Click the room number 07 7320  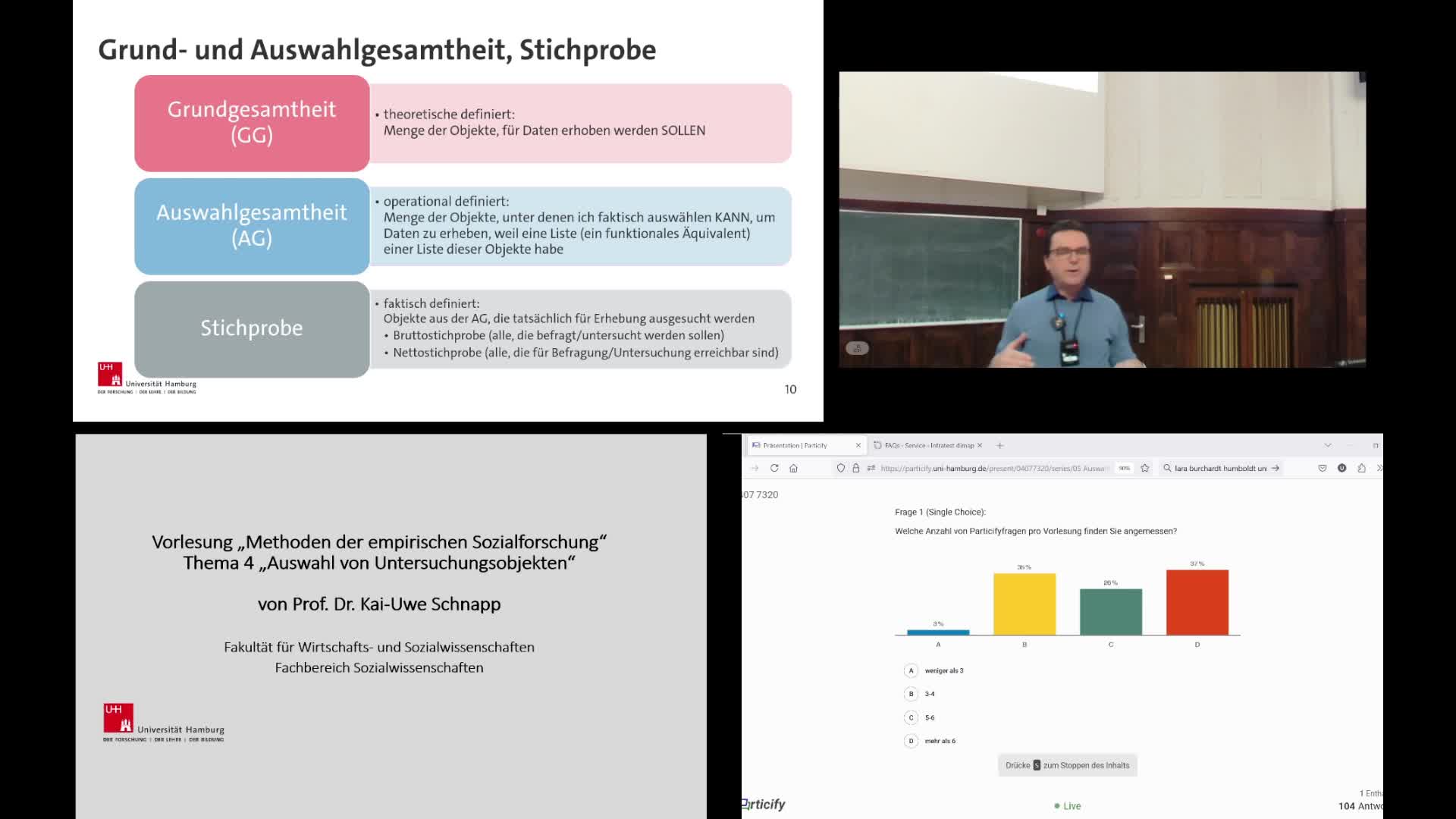(x=761, y=494)
